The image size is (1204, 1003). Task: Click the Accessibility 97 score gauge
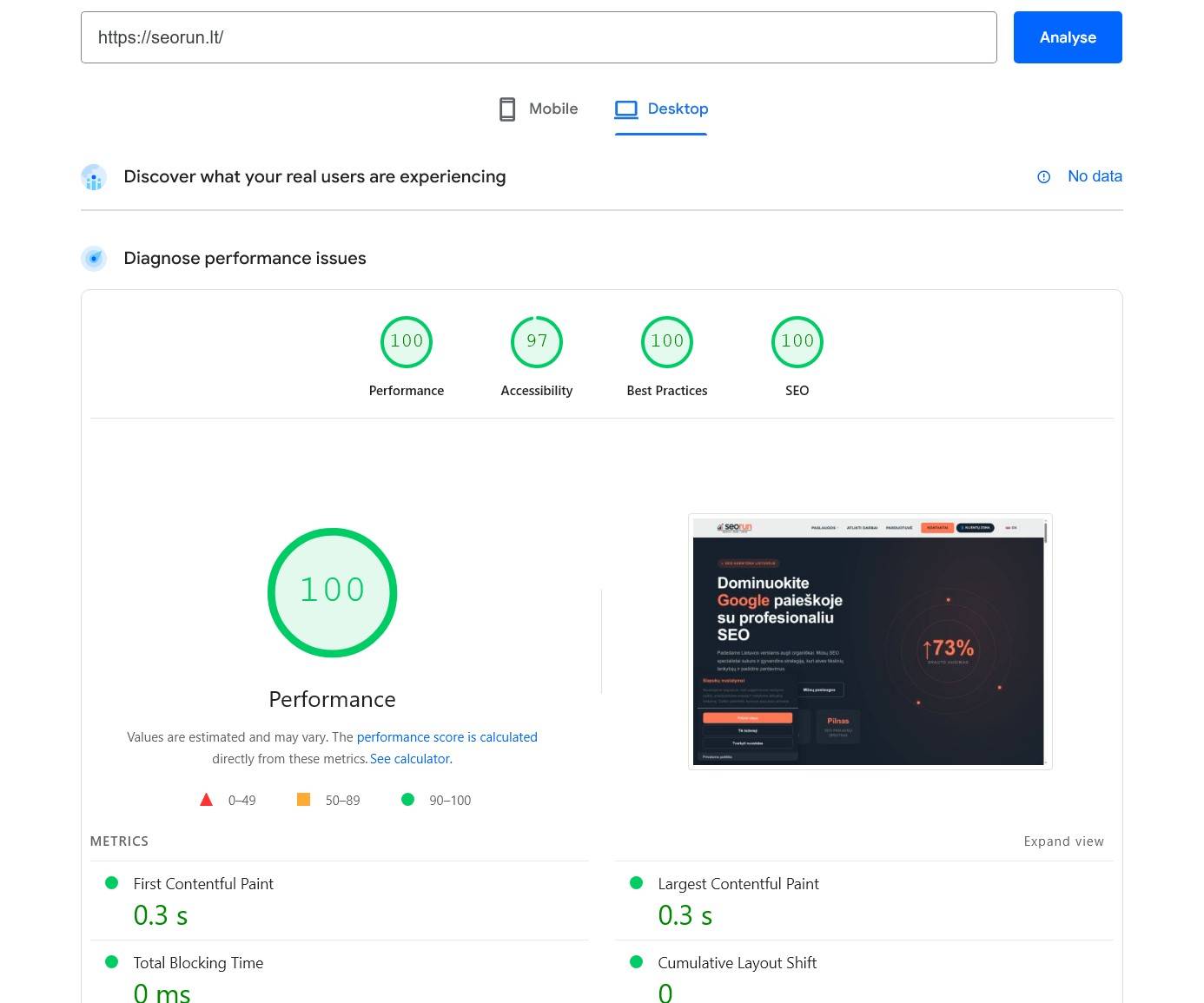pyautogui.click(x=536, y=341)
